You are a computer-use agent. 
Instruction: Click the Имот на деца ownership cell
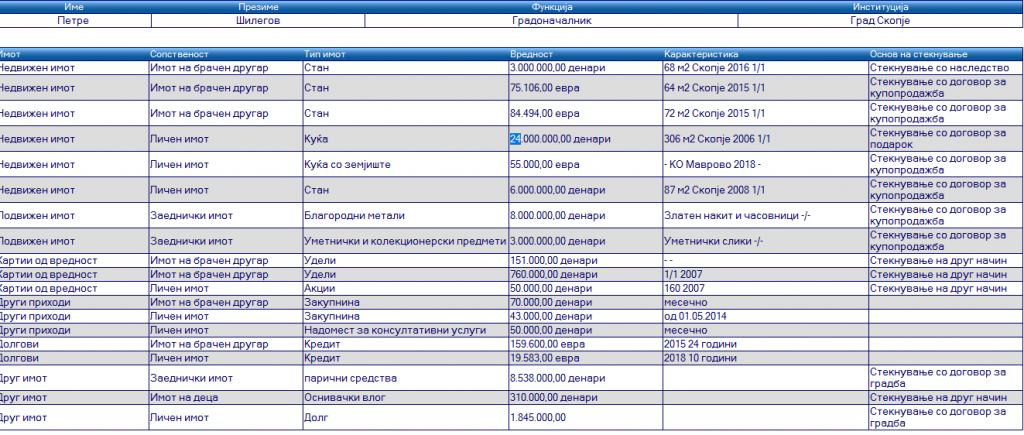(x=225, y=397)
